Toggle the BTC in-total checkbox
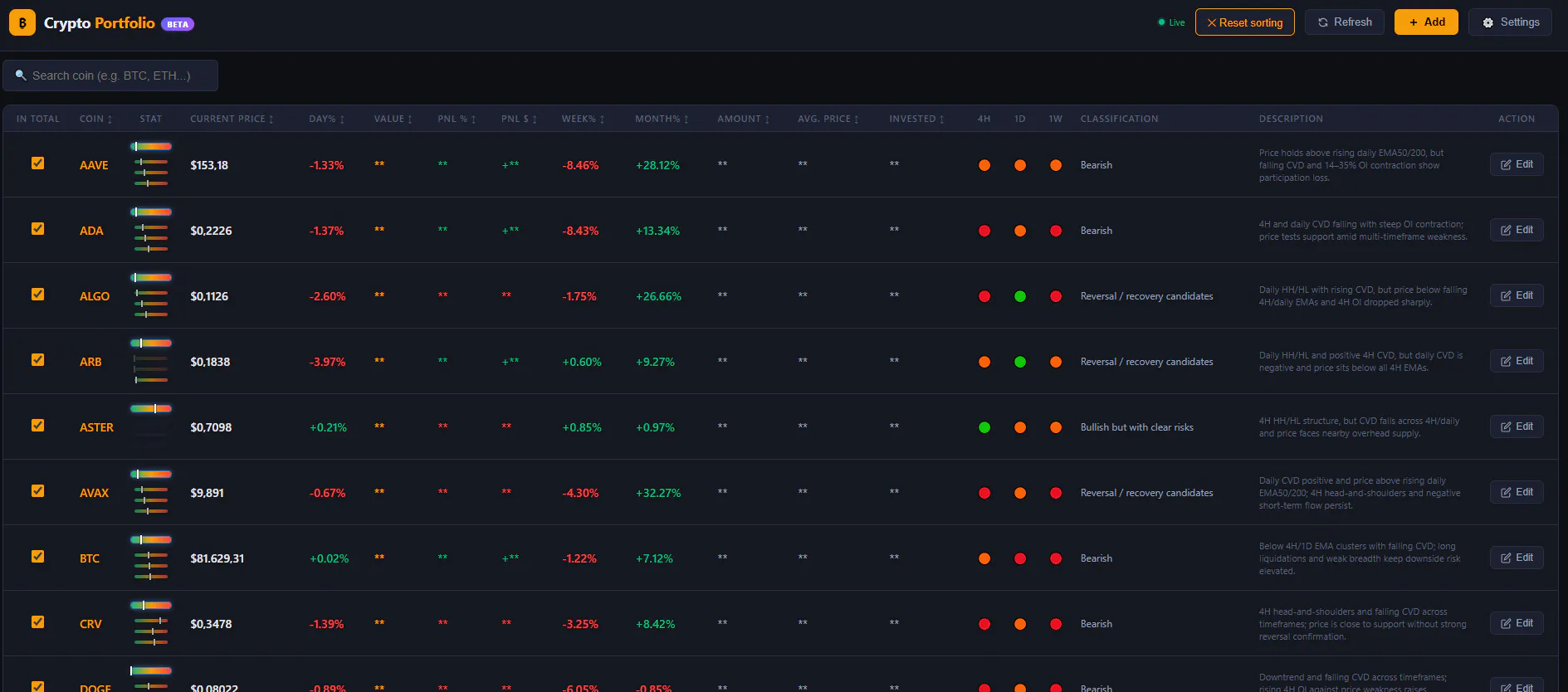 [38, 557]
